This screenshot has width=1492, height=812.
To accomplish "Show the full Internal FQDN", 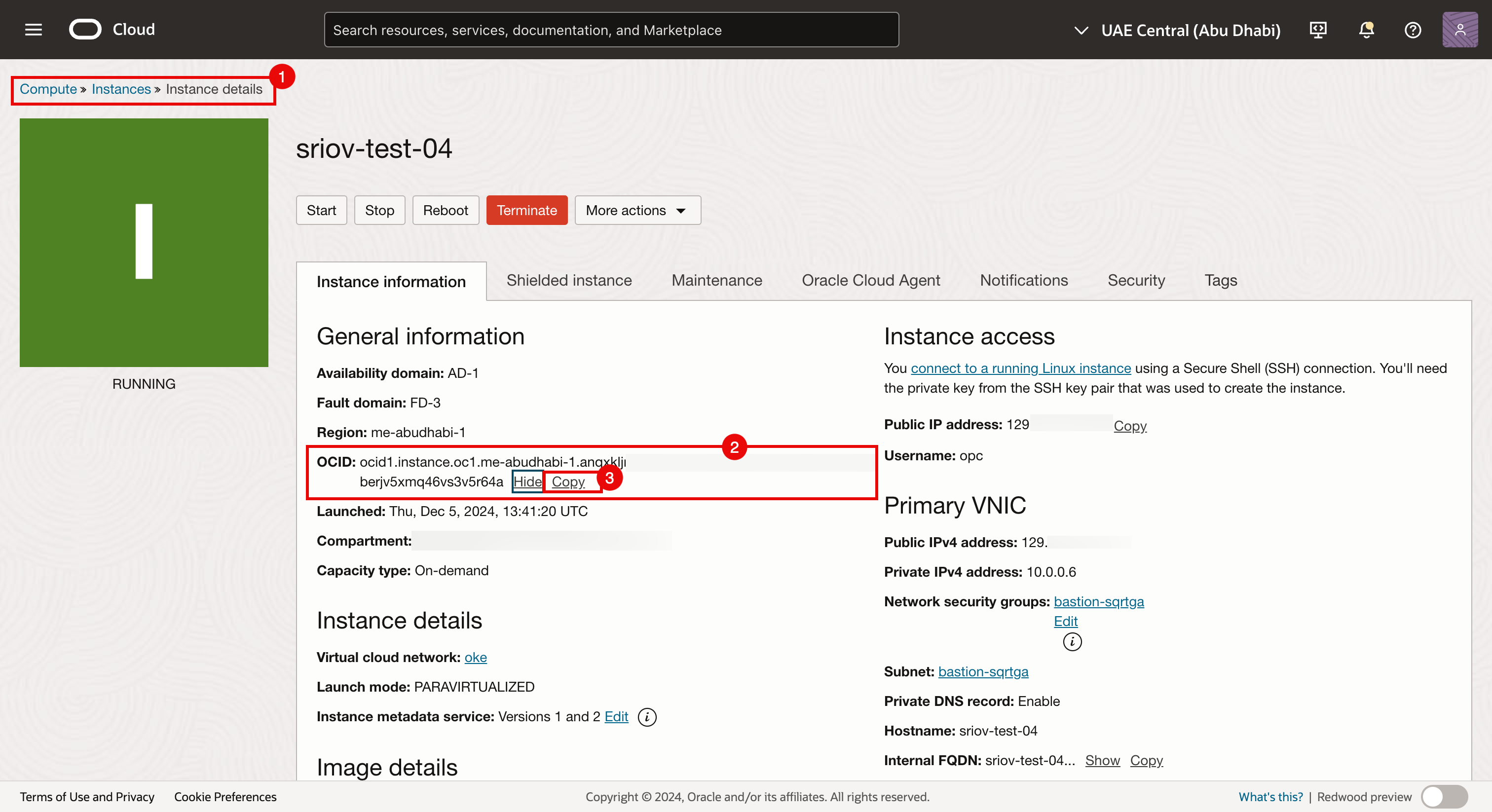I will tap(1102, 761).
